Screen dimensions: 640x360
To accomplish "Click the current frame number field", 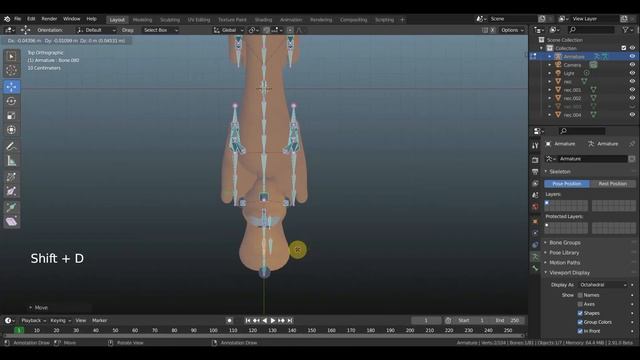I will click(x=426, y=320).
